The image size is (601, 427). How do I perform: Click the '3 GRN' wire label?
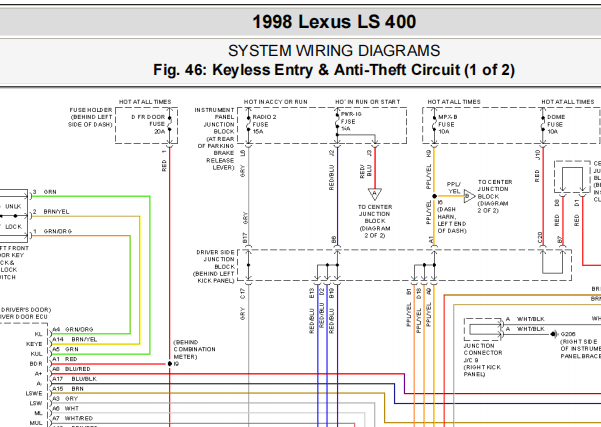pyautogui.click(x=44, y=192)
